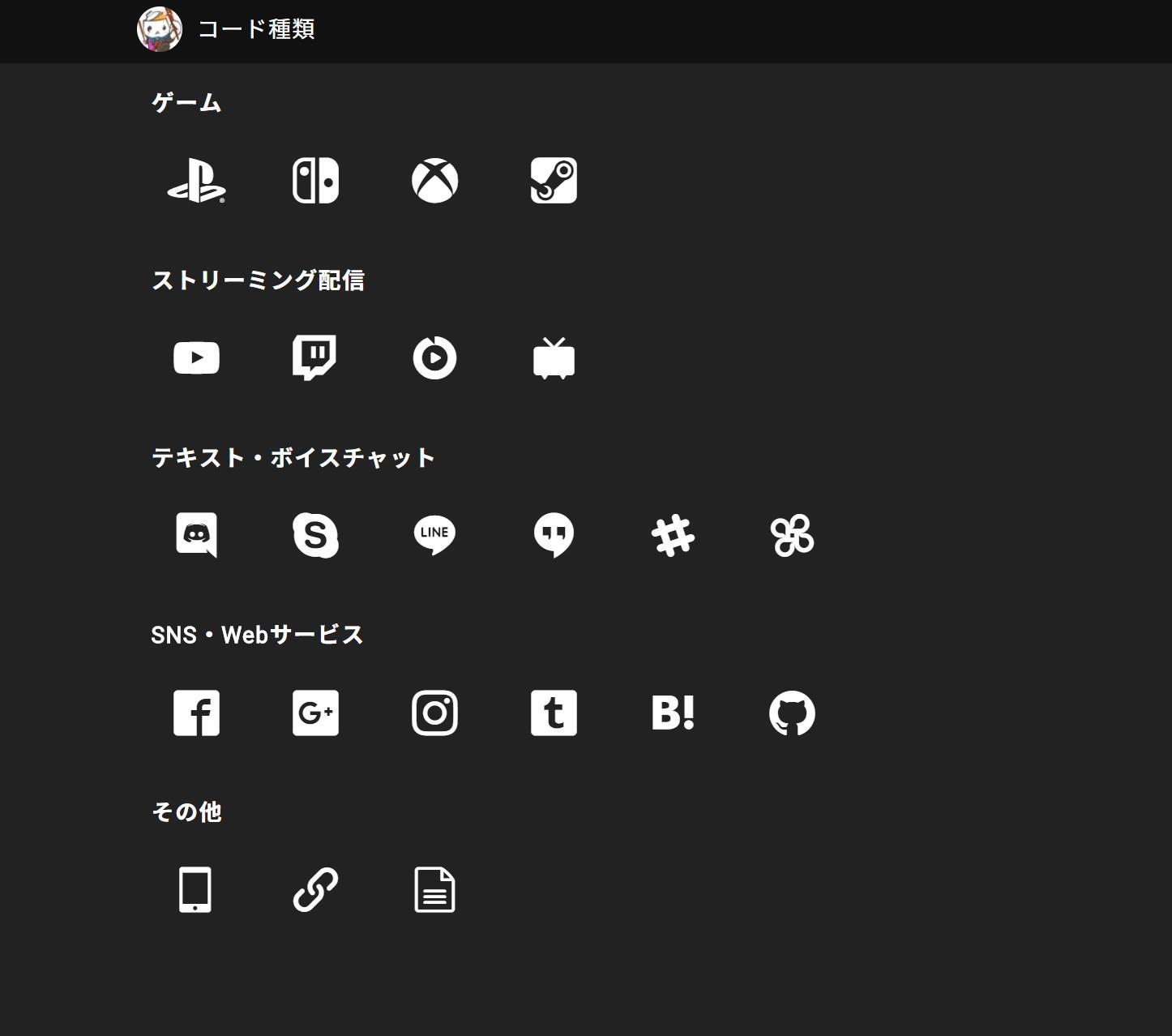This screenshot has width=1172, height=1036.
Task: Choose the YouTube icon
Action: click(196, 357)
